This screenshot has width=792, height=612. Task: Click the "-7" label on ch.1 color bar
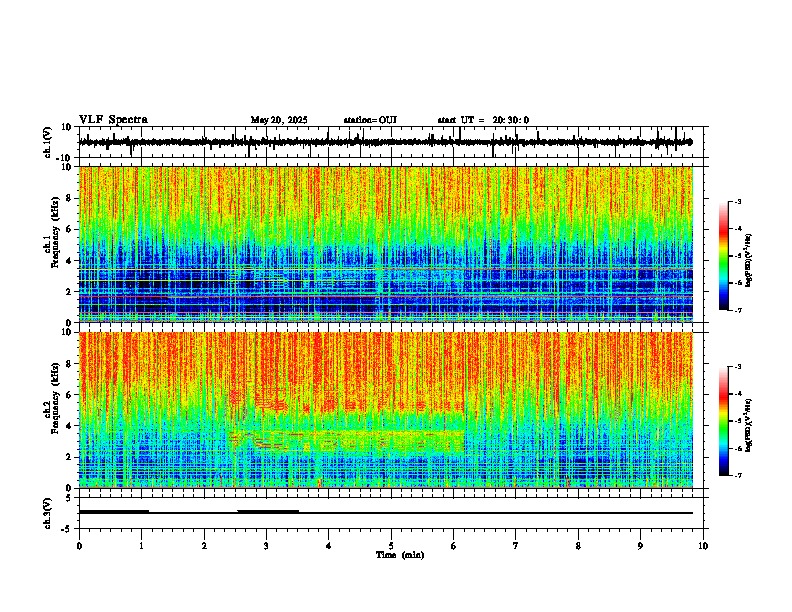(x=737, y=310)
